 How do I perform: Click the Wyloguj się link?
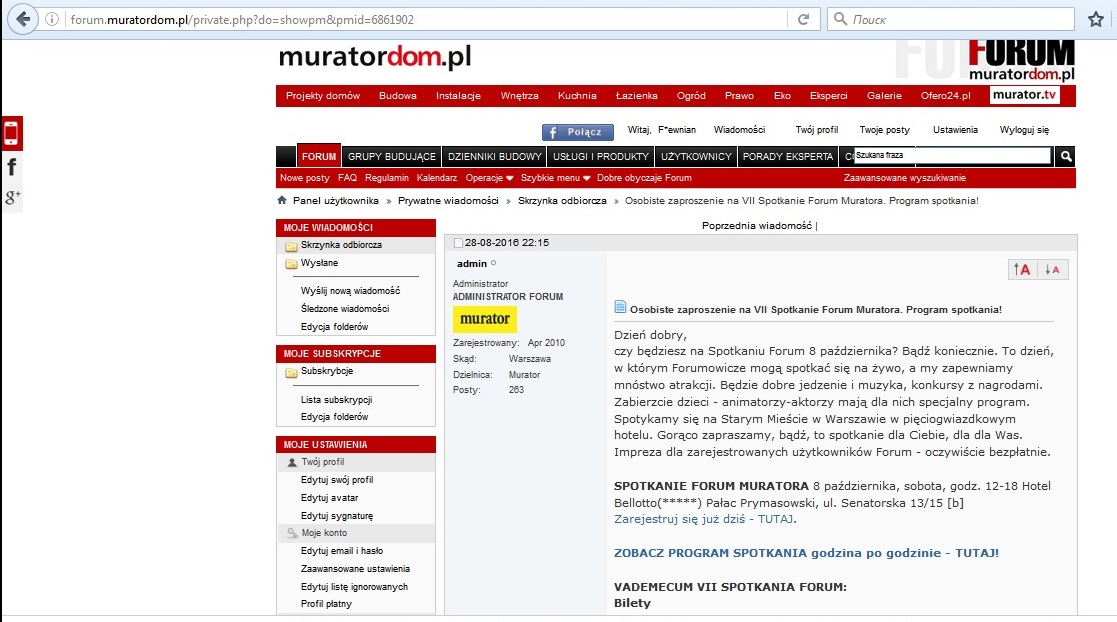point(1024,130)
